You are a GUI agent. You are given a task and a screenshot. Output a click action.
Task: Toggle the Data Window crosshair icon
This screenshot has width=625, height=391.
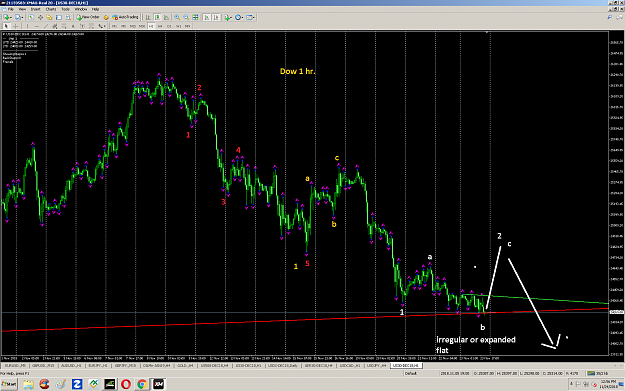(40, 17)
